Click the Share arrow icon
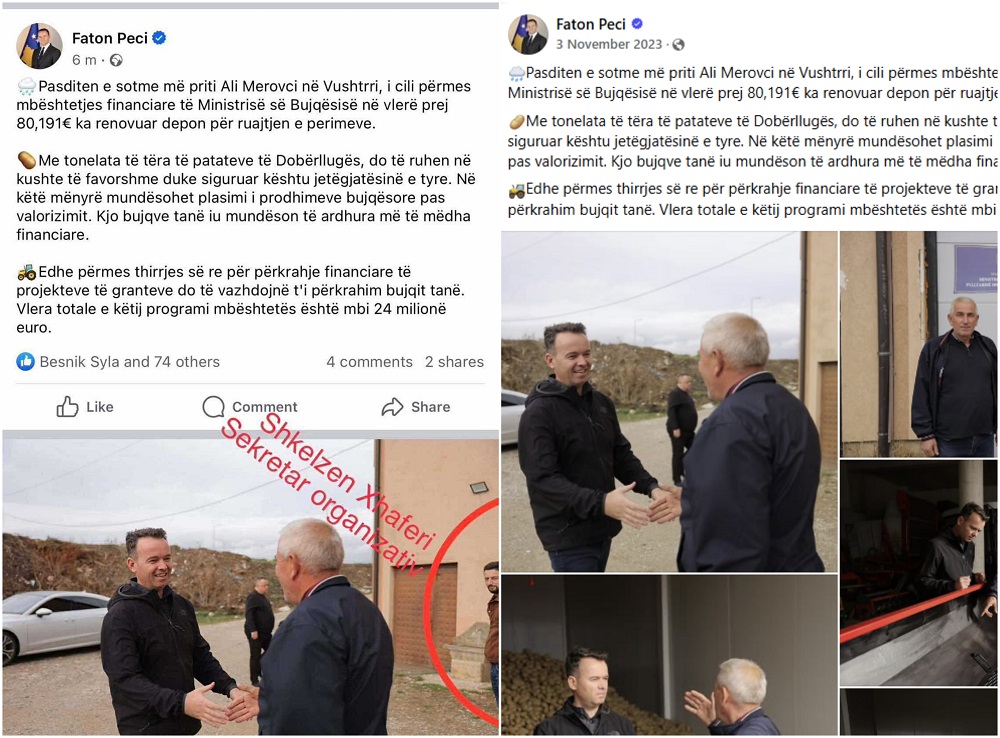The width and height of the screenshot is (1000, 738). tap(392, 407)
